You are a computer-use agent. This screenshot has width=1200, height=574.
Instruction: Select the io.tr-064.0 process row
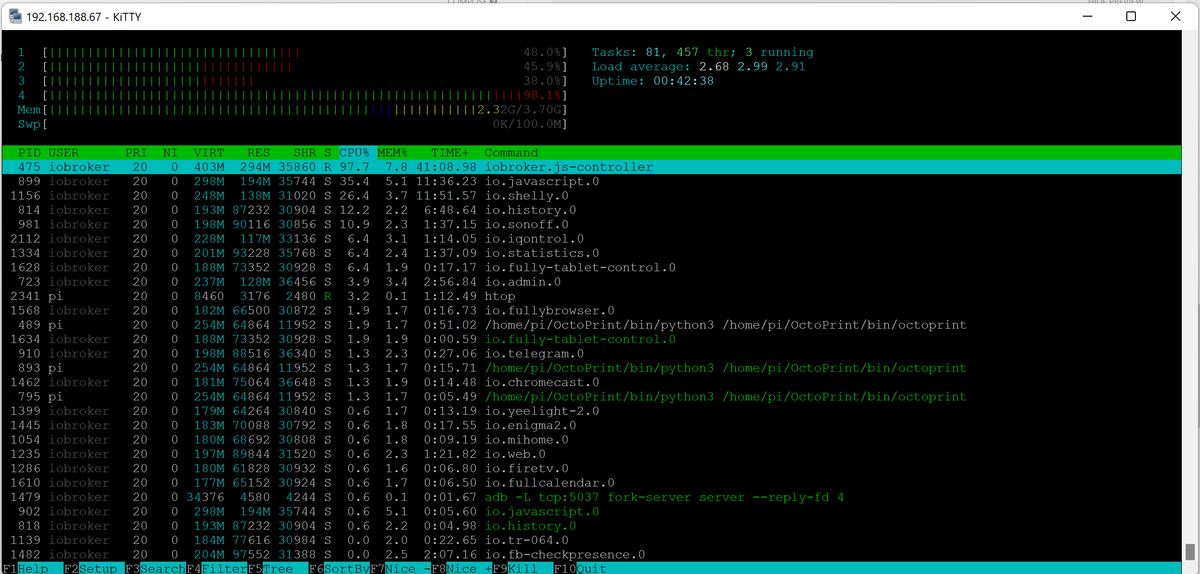[590, 540]
